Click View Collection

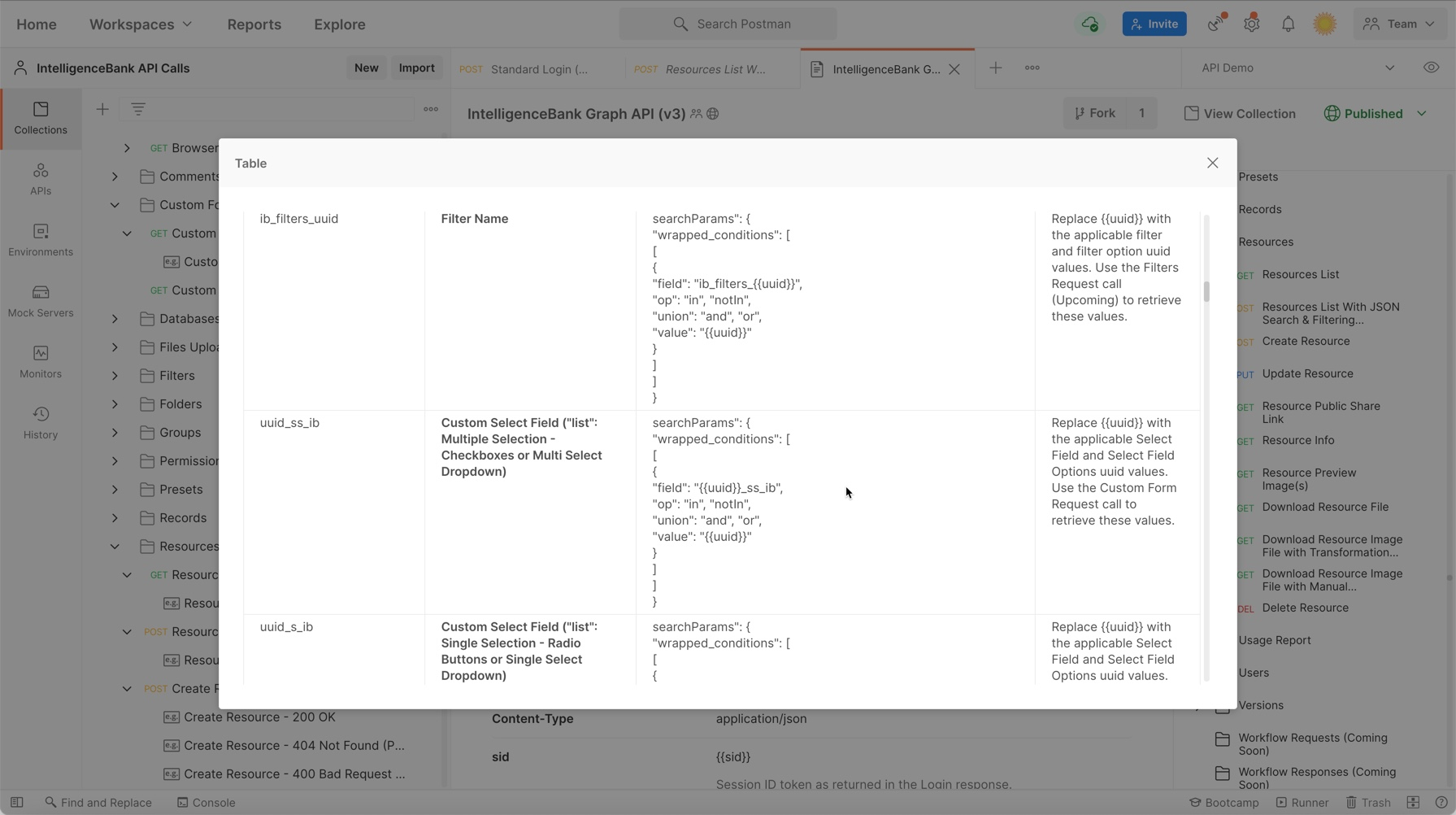tap(1240, 114)
